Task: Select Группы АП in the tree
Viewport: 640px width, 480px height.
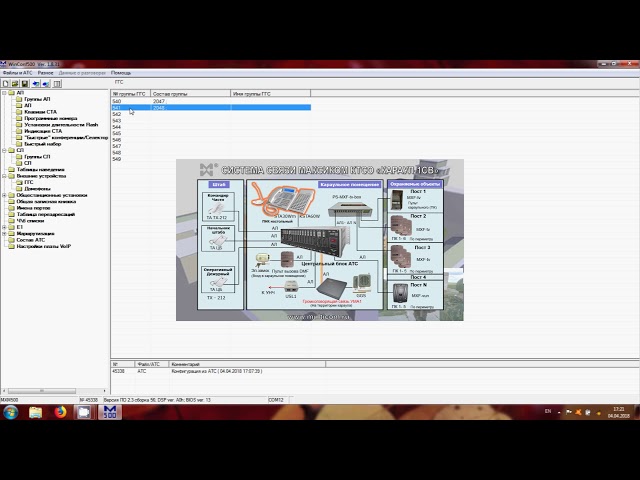Action: click(x=37, y=99)
